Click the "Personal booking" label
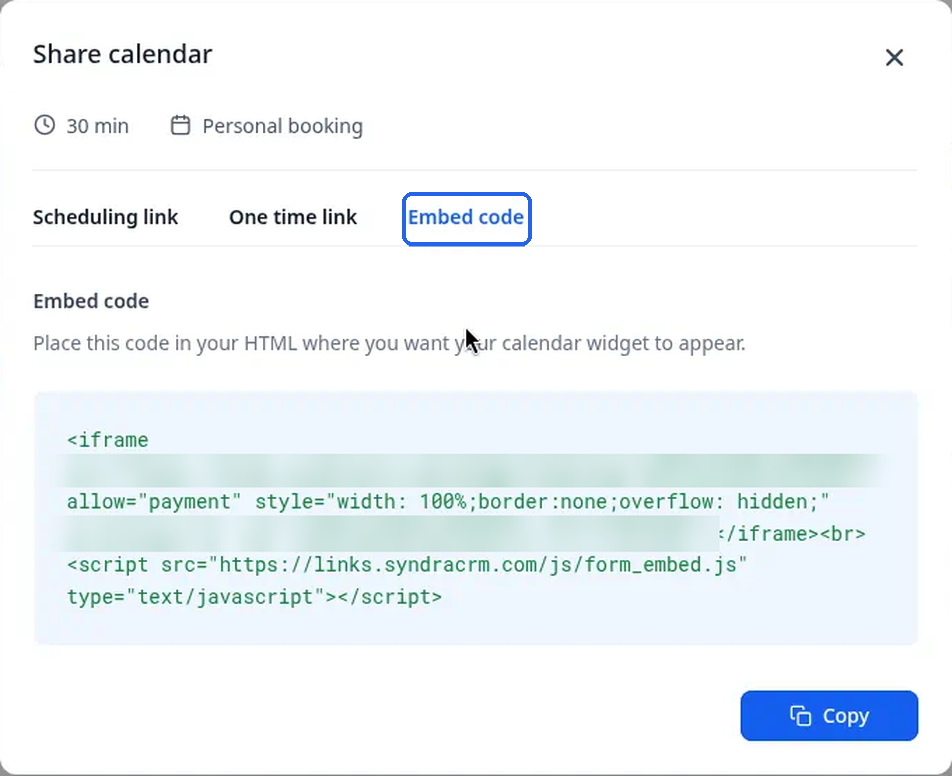Viewport: 952px width, 776px height. 282,126
